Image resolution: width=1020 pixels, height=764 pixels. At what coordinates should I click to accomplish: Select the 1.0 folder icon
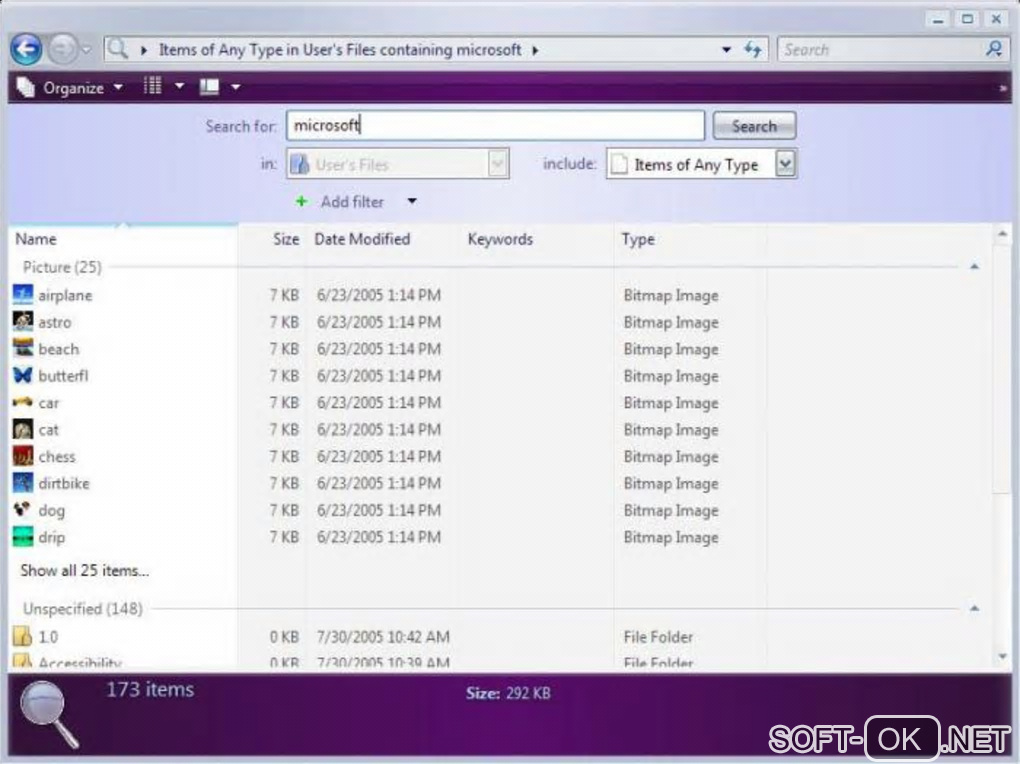22,636
